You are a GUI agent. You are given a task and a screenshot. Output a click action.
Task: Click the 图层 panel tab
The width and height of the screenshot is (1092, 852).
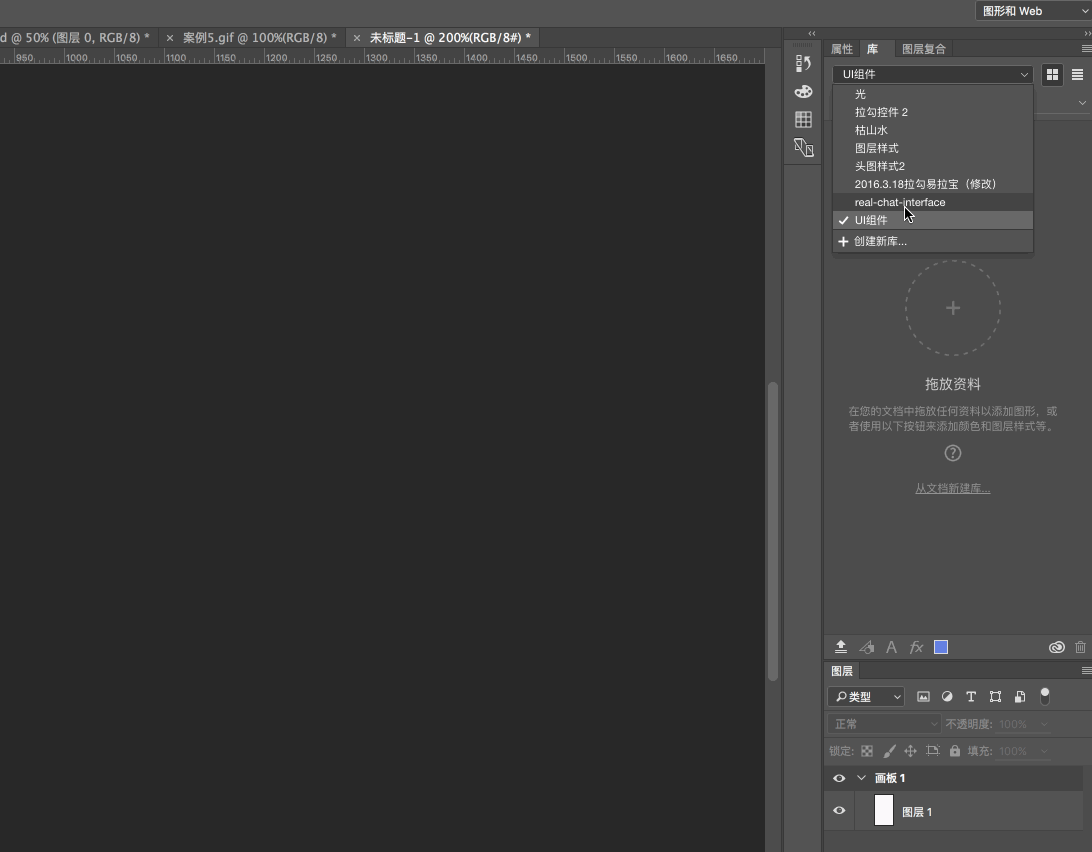click(x=842, y=671)
